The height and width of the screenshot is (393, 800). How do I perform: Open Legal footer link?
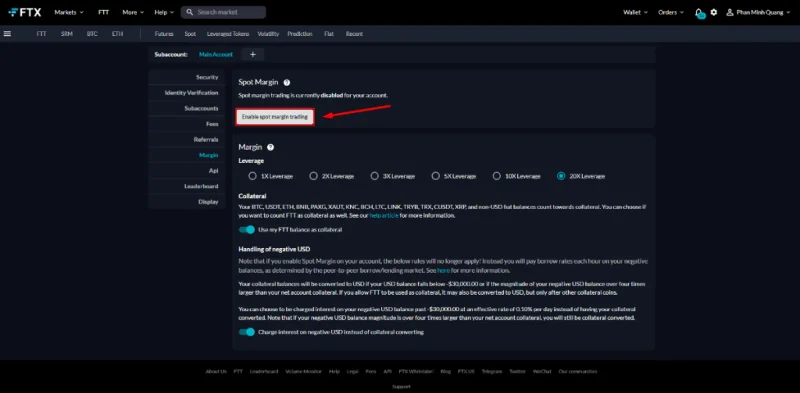(353, 372)
